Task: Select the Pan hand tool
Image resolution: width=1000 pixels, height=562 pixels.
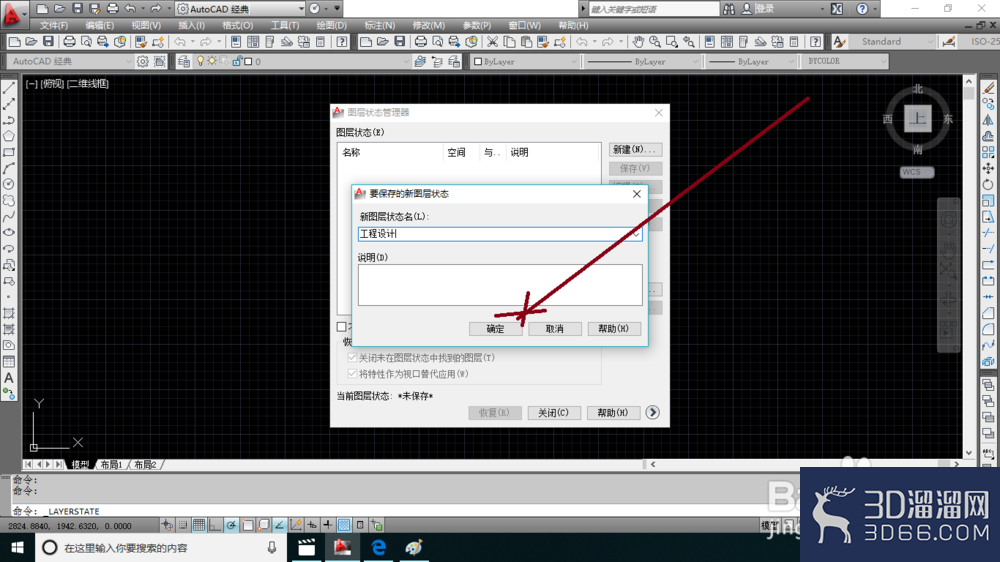Action: click(x=638, y=41)
